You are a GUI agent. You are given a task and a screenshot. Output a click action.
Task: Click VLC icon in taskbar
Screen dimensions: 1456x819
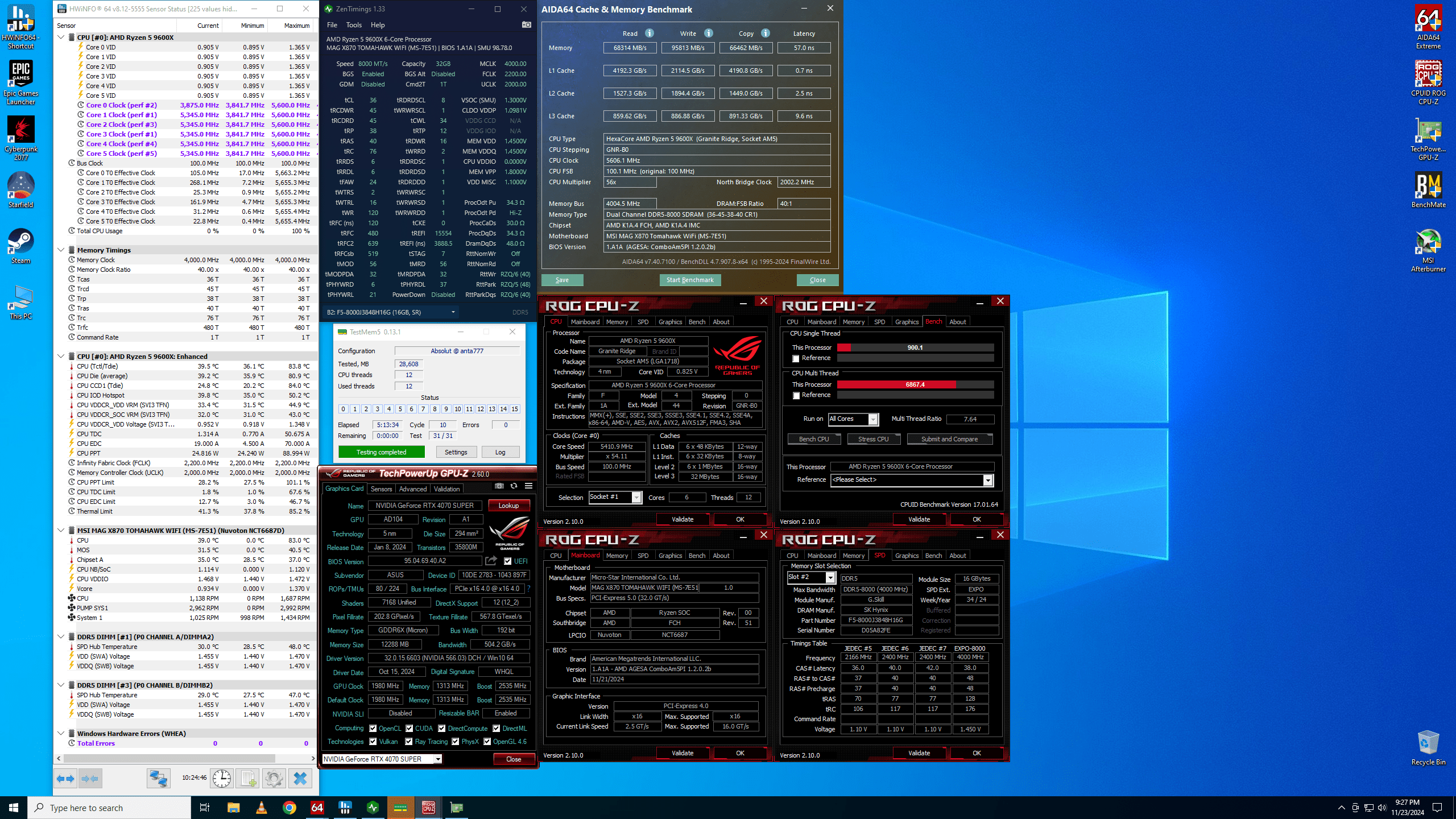(261, 808)
